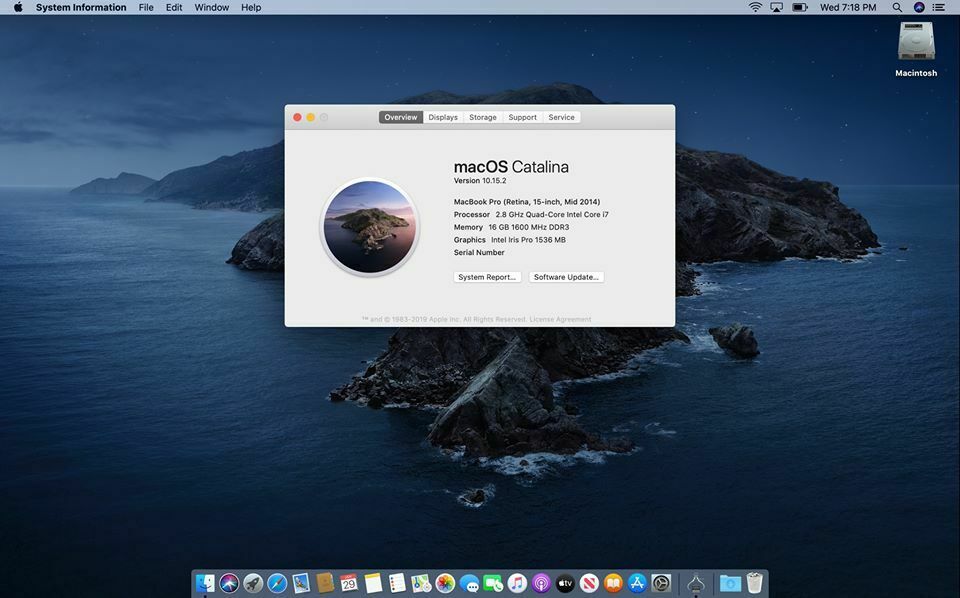960x598 pixels.
Task: Click the Software Update button
Action: (566, 277)
